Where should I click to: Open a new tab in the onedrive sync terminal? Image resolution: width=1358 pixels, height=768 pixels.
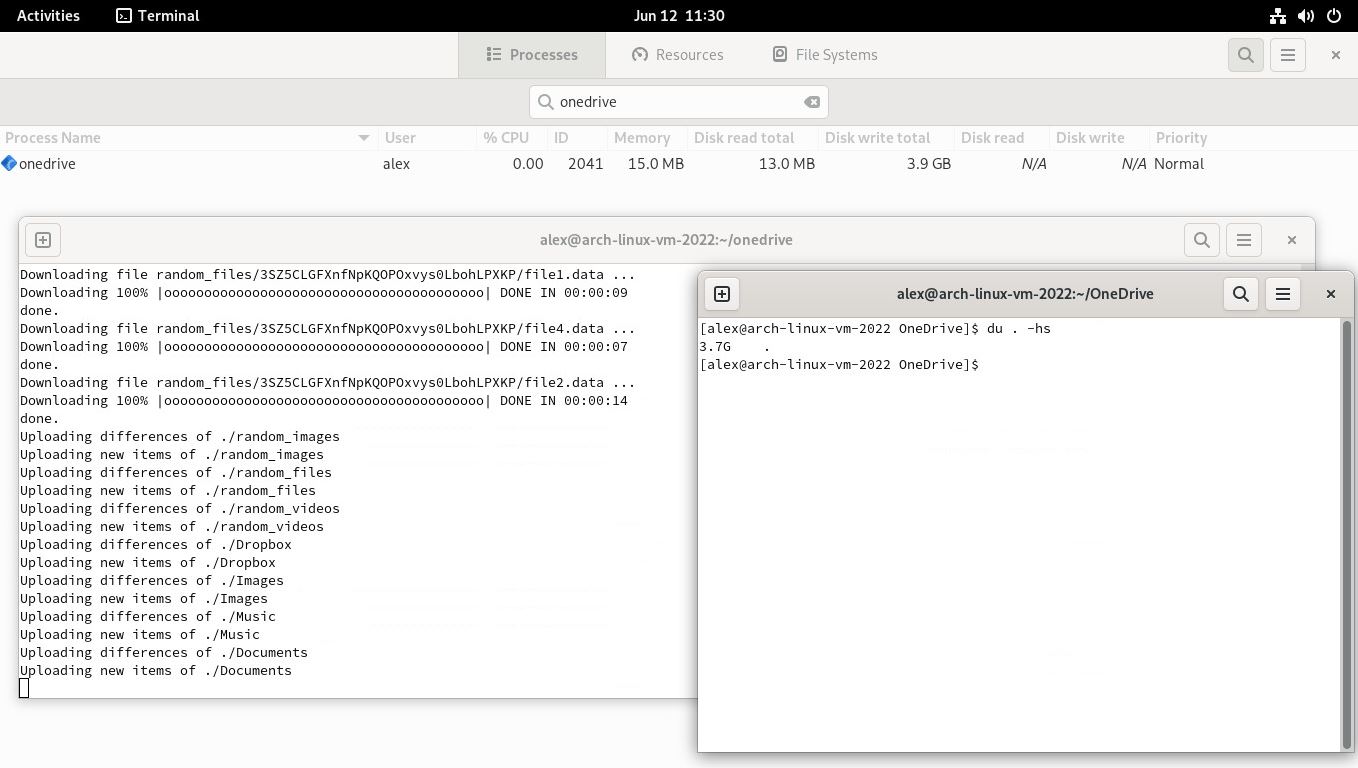(42, 239)
